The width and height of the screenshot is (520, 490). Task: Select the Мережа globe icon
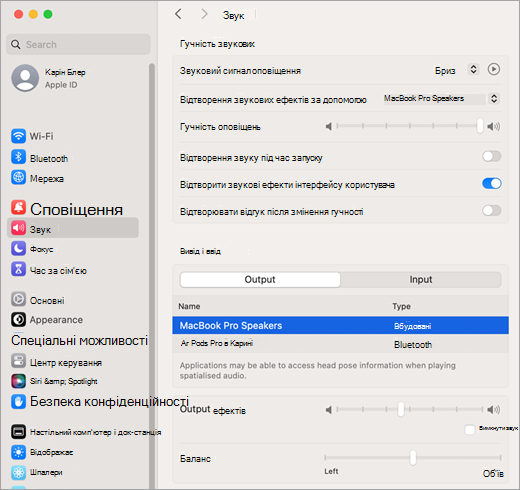(x=18, y=178)
